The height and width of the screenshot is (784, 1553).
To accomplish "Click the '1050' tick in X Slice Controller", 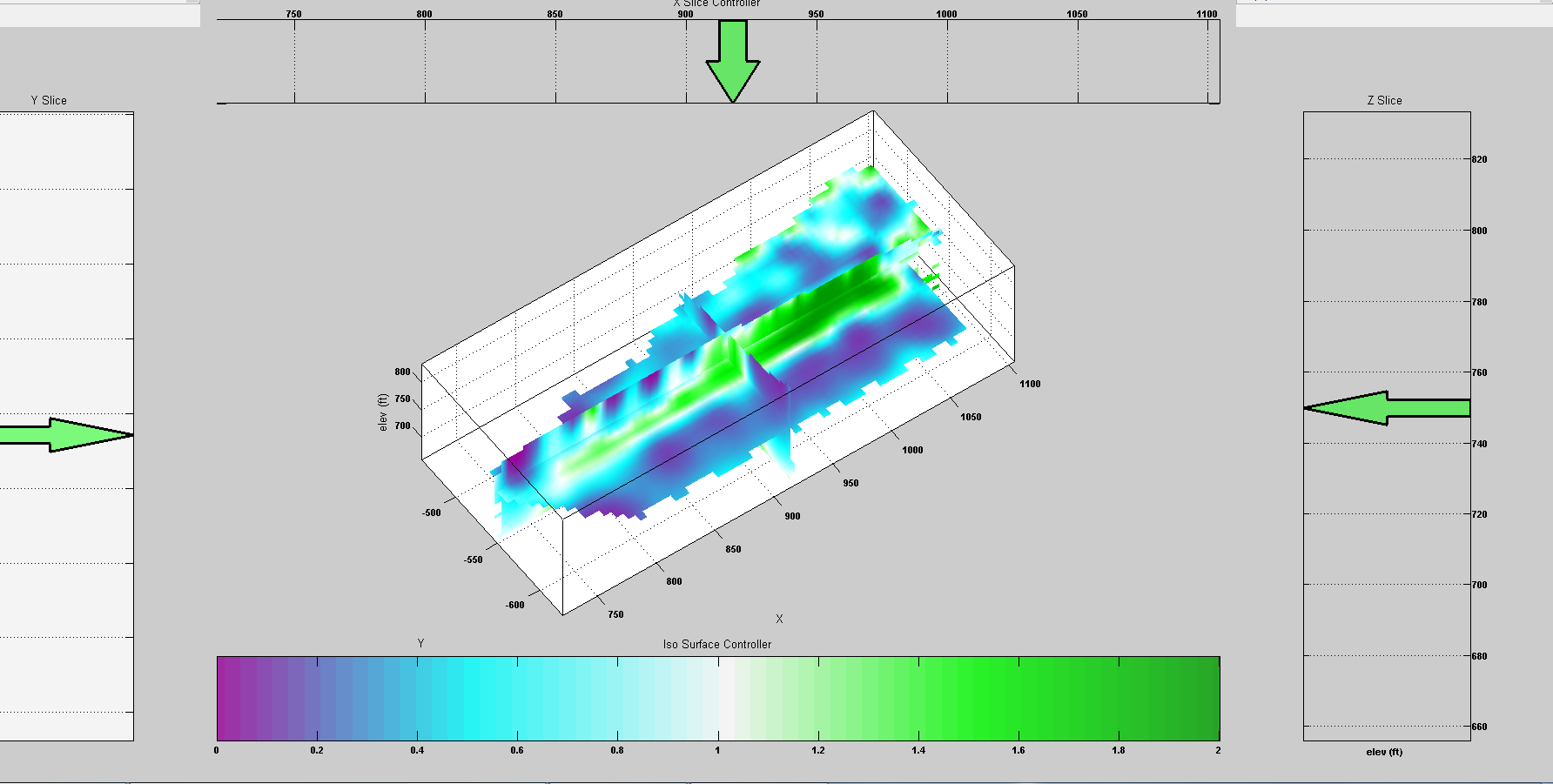I will point(1077,15).
